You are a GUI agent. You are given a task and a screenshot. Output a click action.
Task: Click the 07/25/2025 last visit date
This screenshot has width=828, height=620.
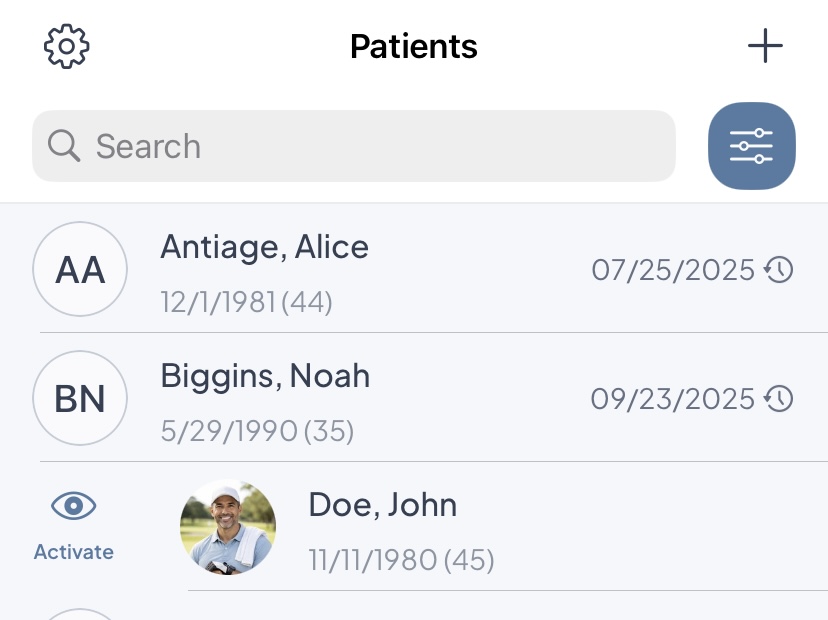[672, 270]
